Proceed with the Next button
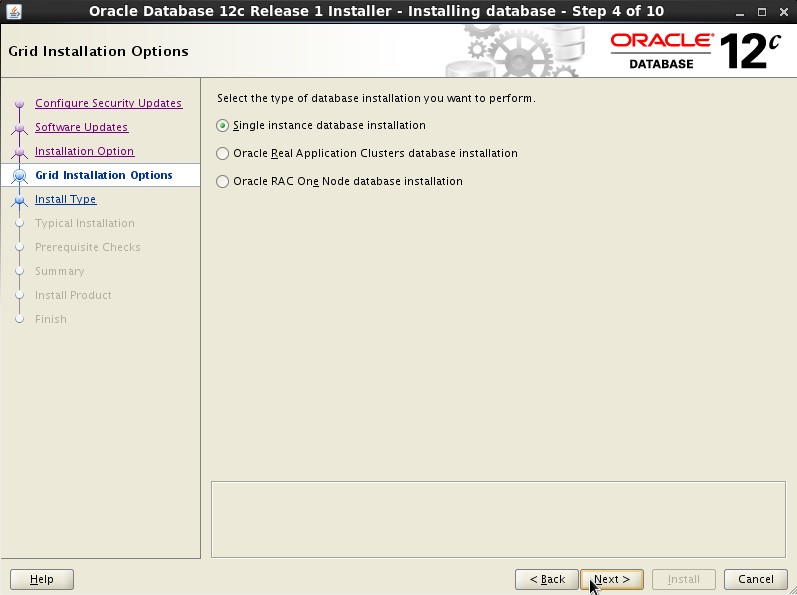This screenshot has width=797, height=595. click(x=612, y=579)
